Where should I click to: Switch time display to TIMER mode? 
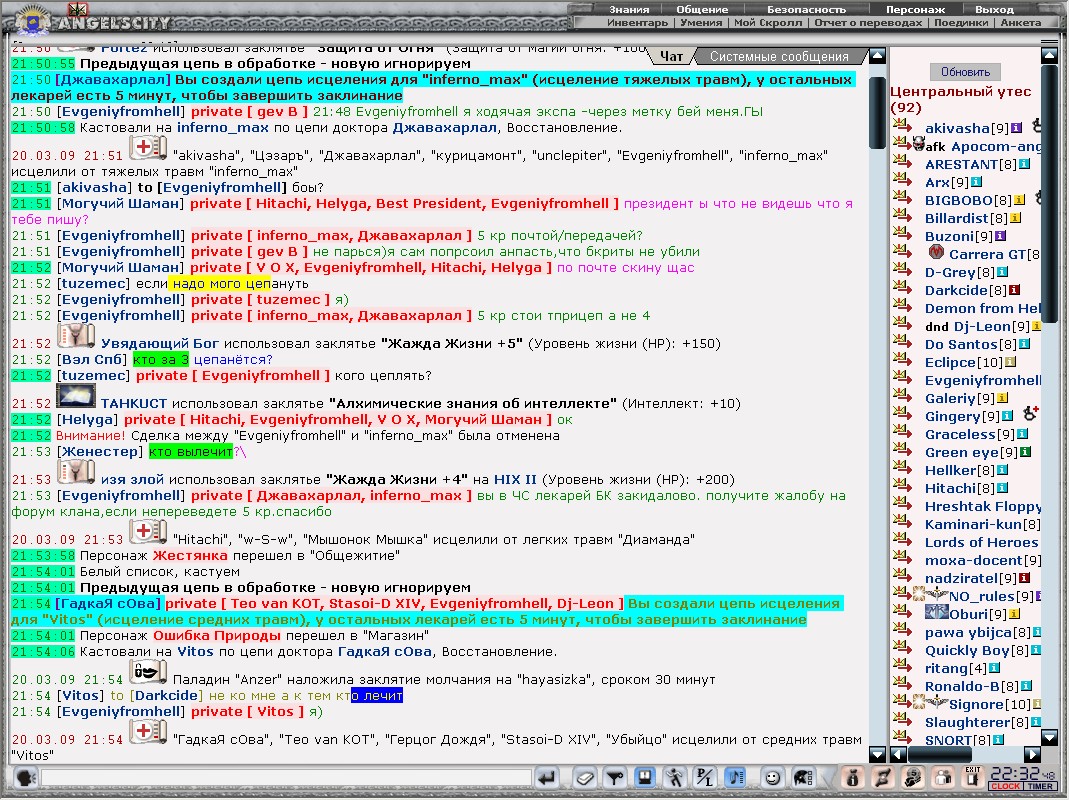tap(1040, 786)
